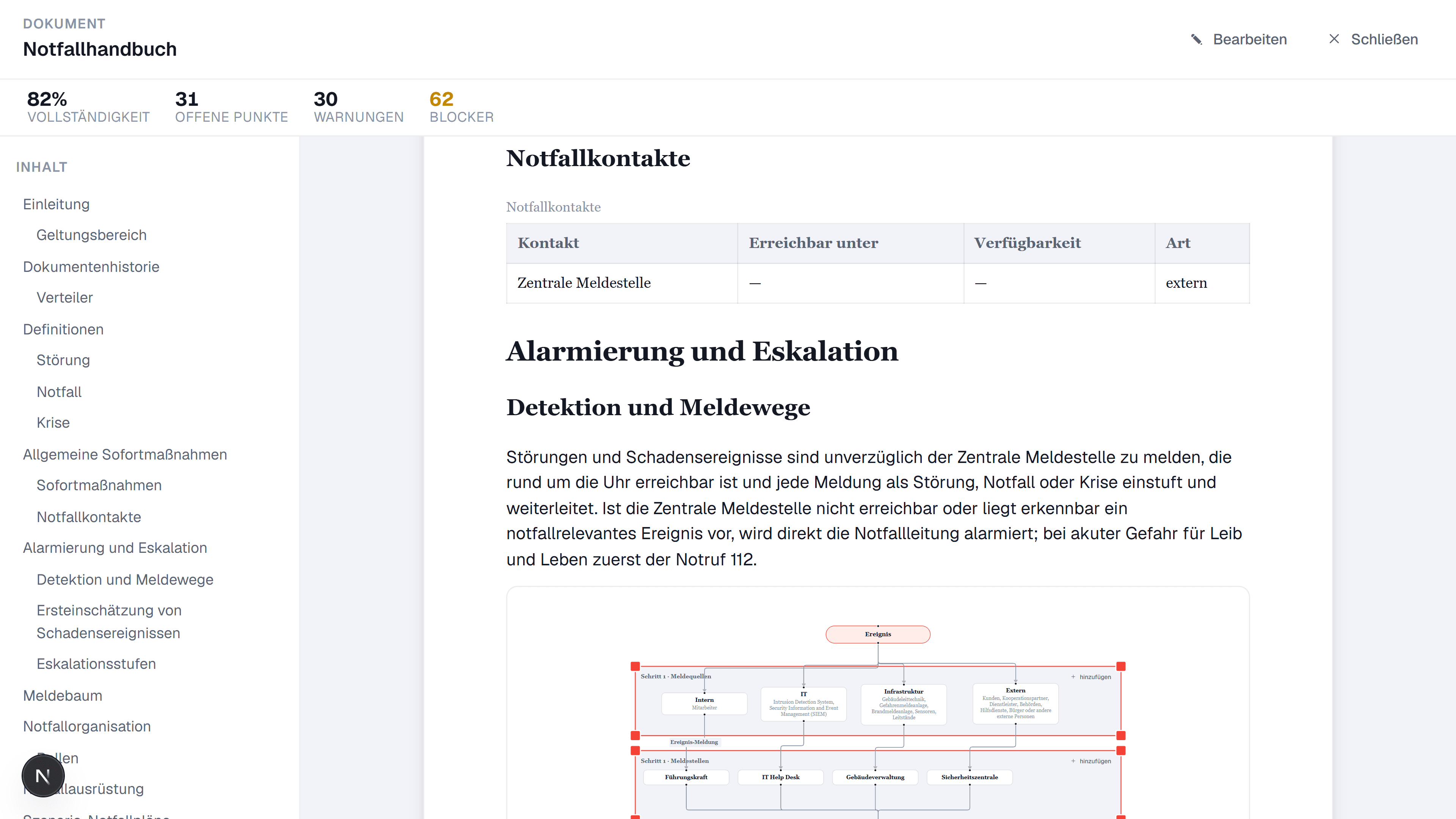1456x819 pixels.
Task: Click the Detektion und Meldewege heading
Action: tap(658, 408)
